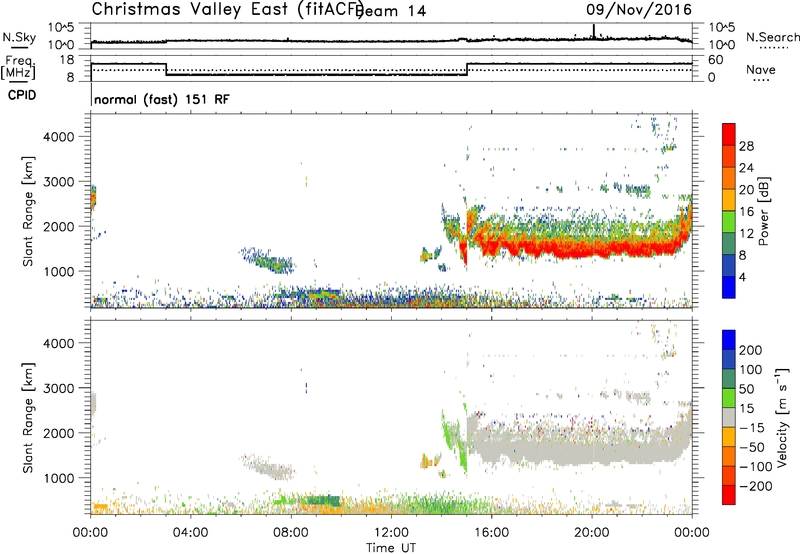
Task: Click the '60' tick on the frequency panel's right axis
Action: (x=716, y=60)
